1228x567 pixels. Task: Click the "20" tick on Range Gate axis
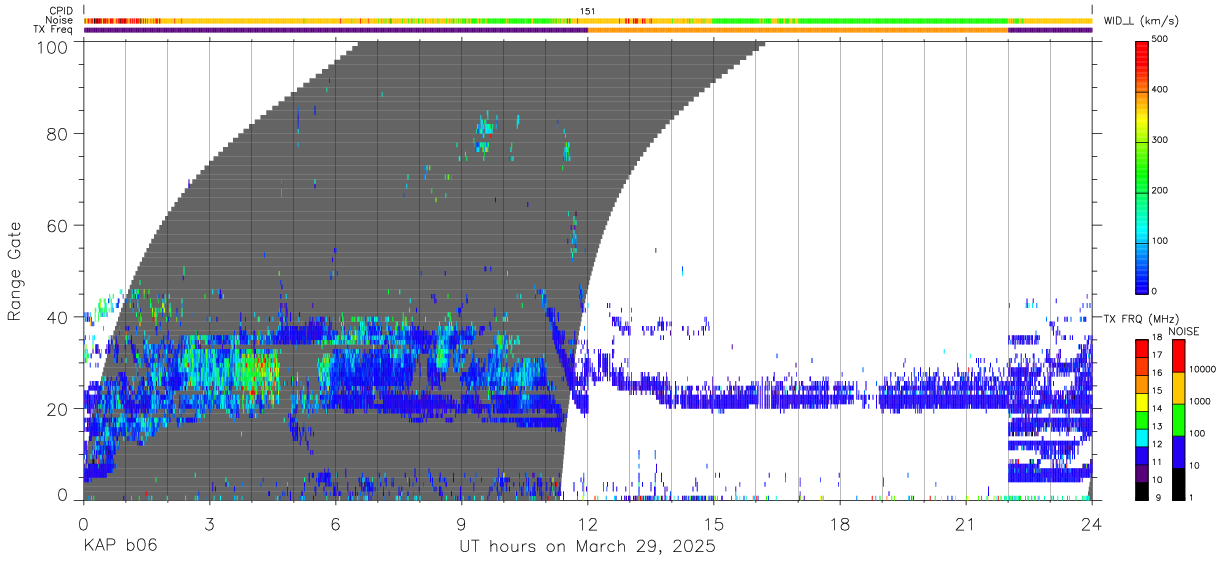58,409
